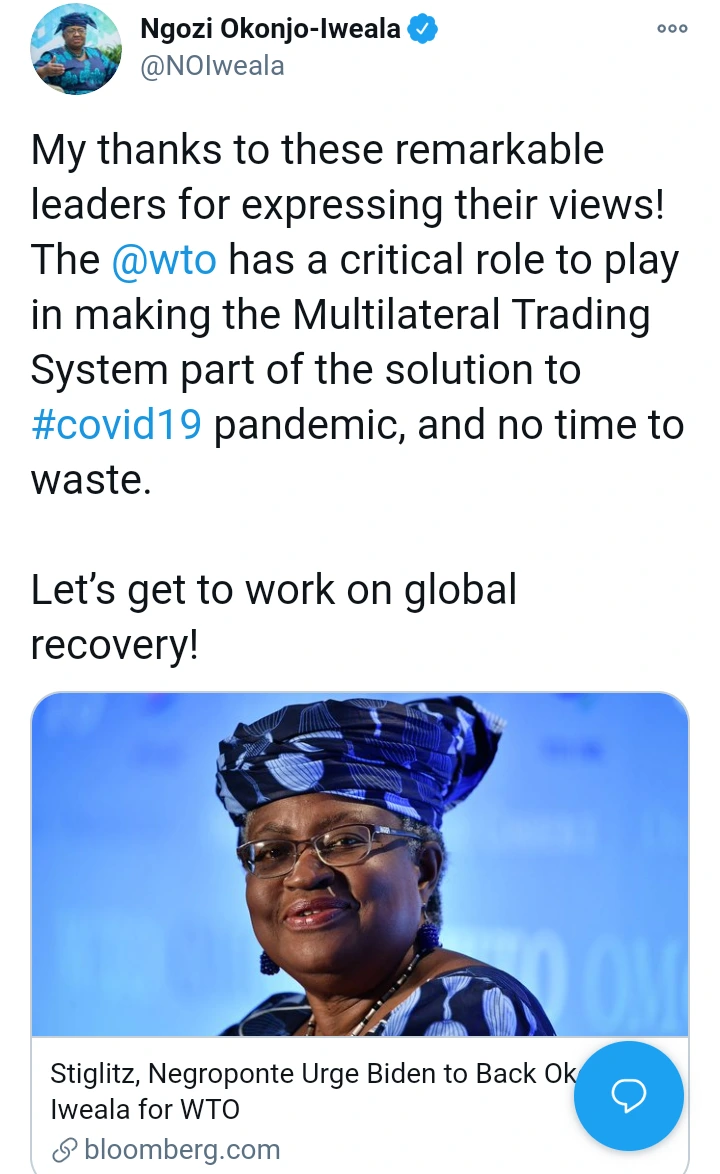
Task: Open the @NOIweala handle
Action: (213, 66)
